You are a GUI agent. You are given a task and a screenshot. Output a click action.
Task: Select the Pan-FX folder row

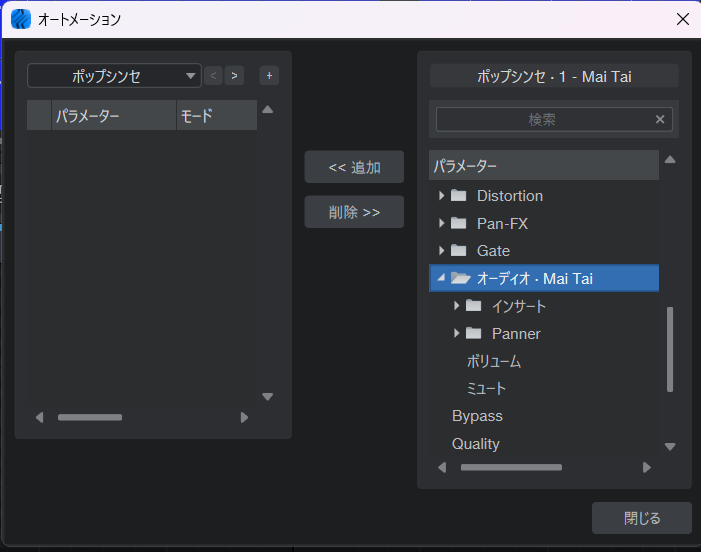pyautogui.click(x=544, y=223)
